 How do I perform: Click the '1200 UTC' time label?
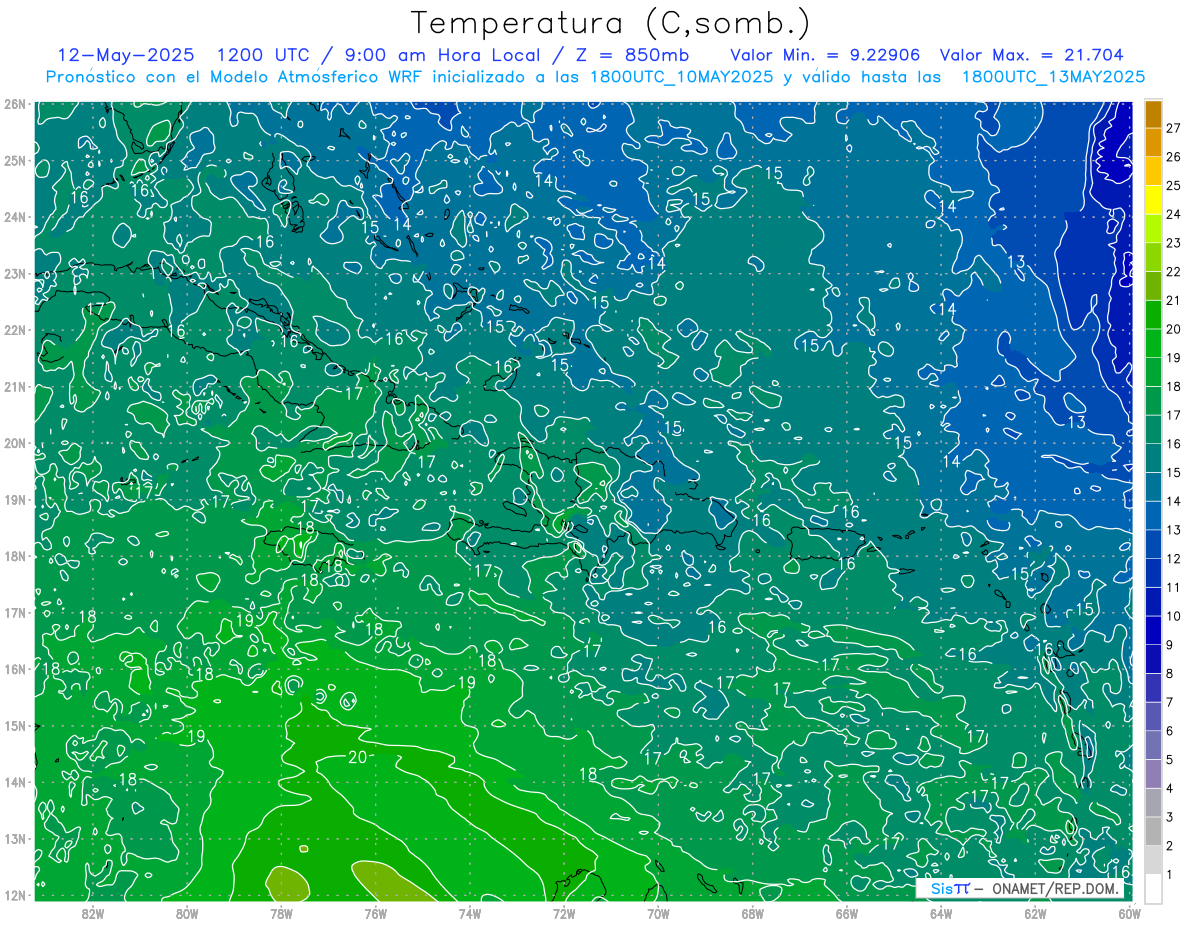[264, 55]
